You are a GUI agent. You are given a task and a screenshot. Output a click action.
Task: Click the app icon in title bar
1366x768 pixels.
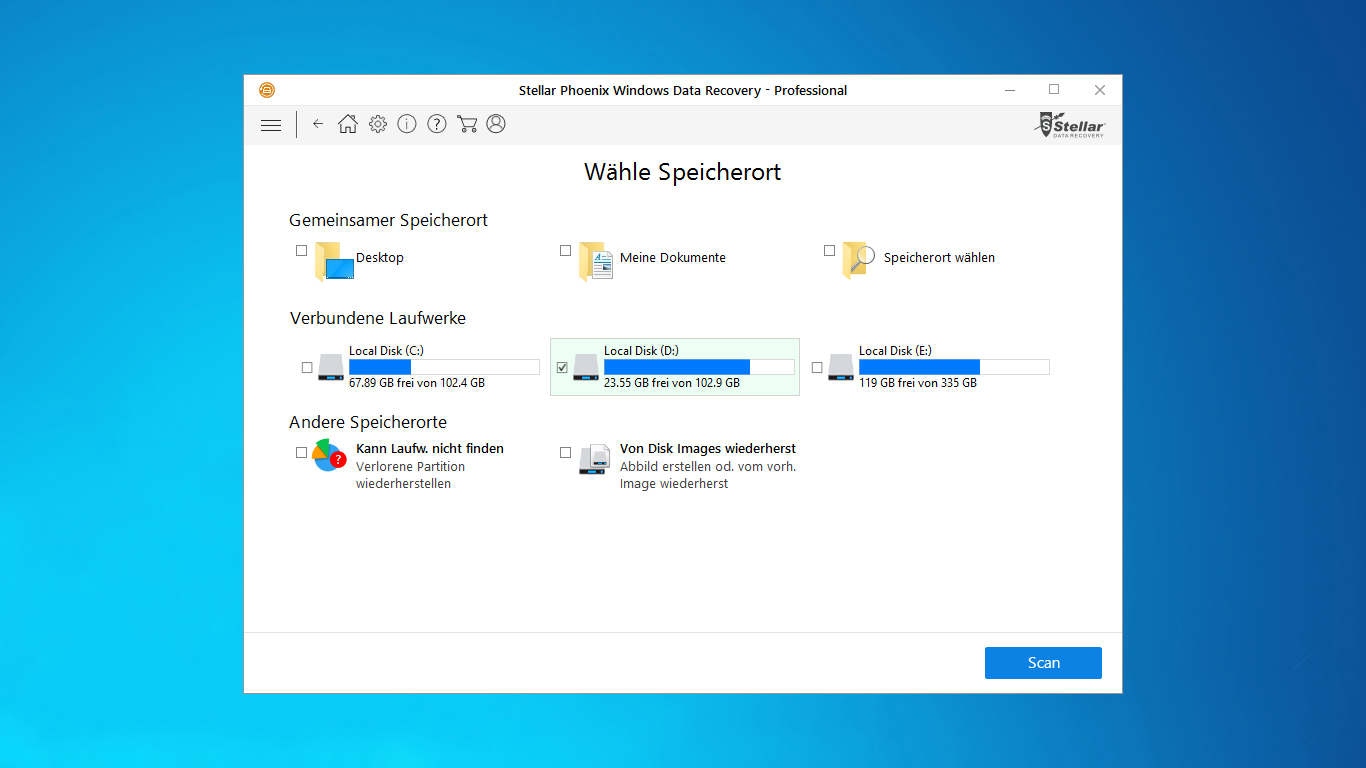click(267, 90)
